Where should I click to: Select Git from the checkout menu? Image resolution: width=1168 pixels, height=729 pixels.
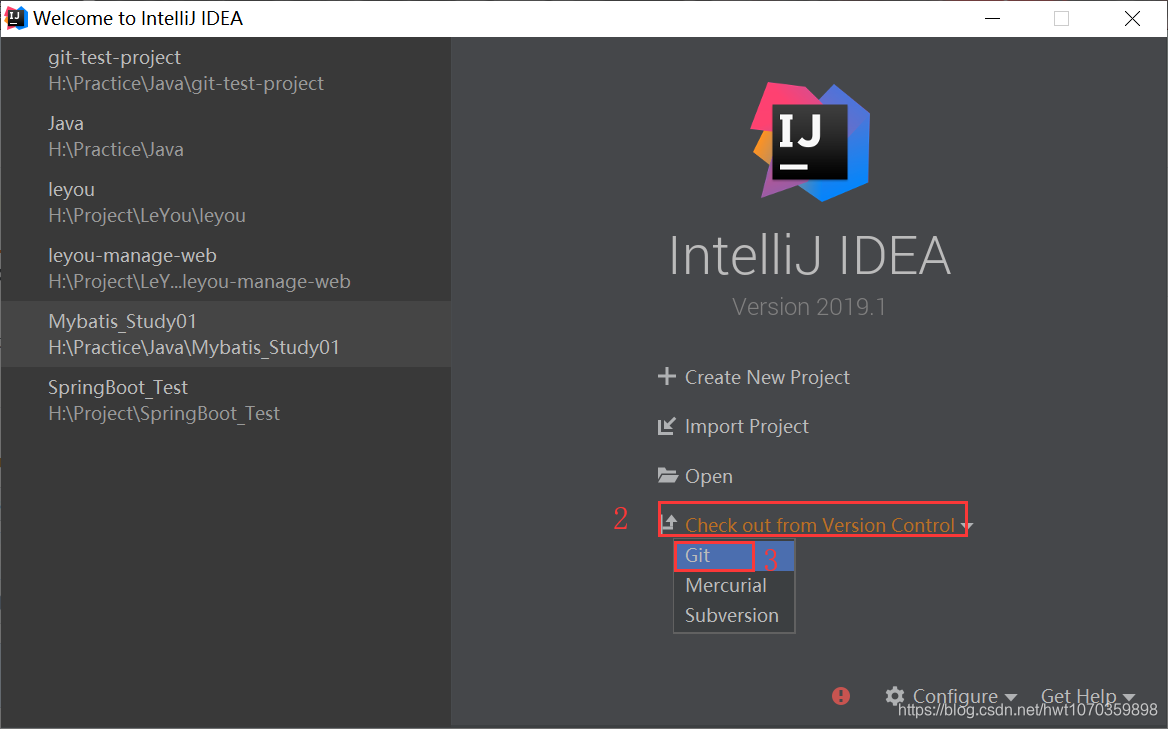(x=734, y=555)
